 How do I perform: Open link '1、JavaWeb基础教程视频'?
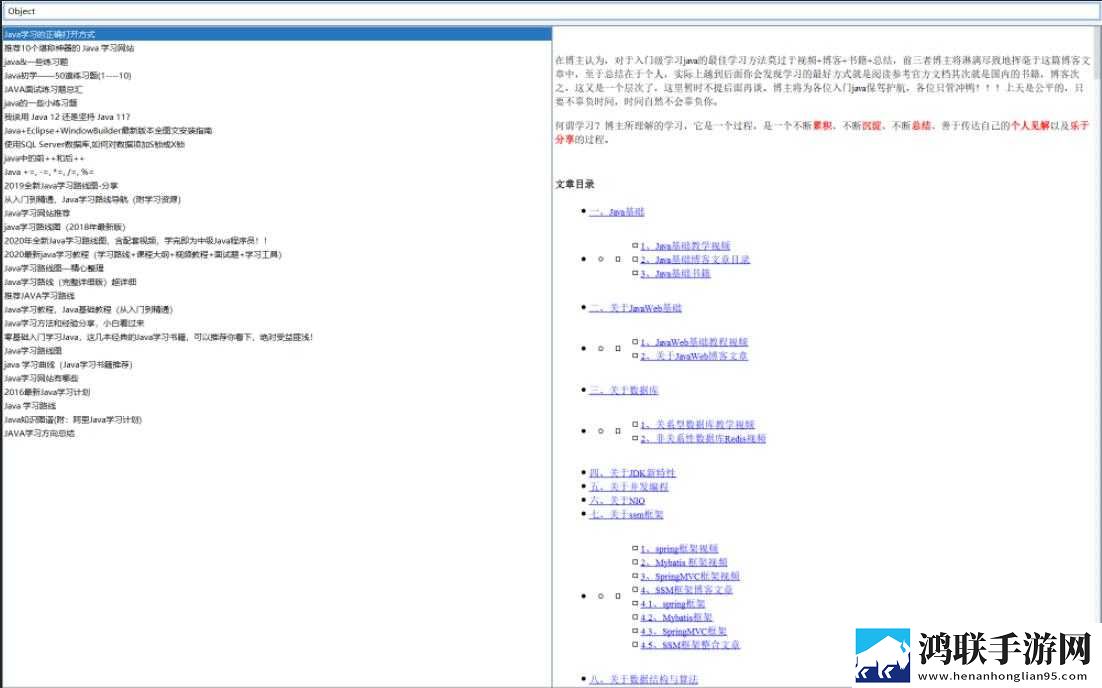694,342
